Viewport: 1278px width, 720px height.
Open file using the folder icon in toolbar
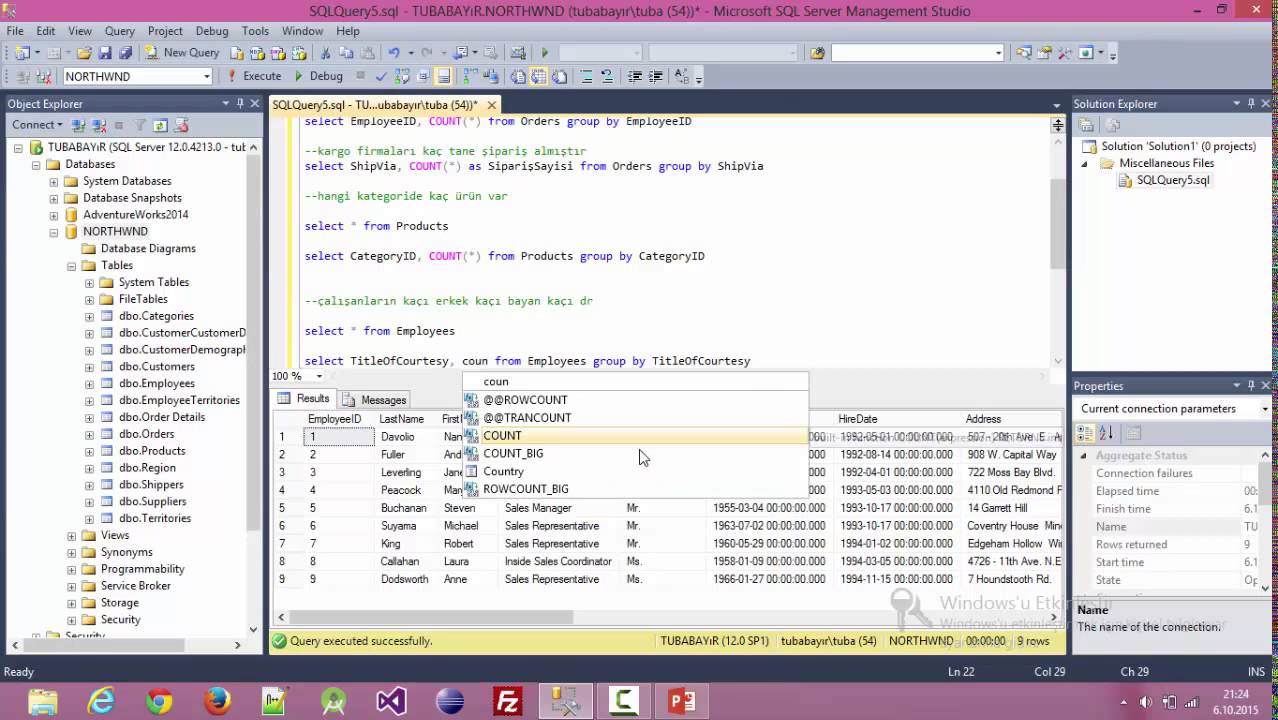[x=84, y=53]
